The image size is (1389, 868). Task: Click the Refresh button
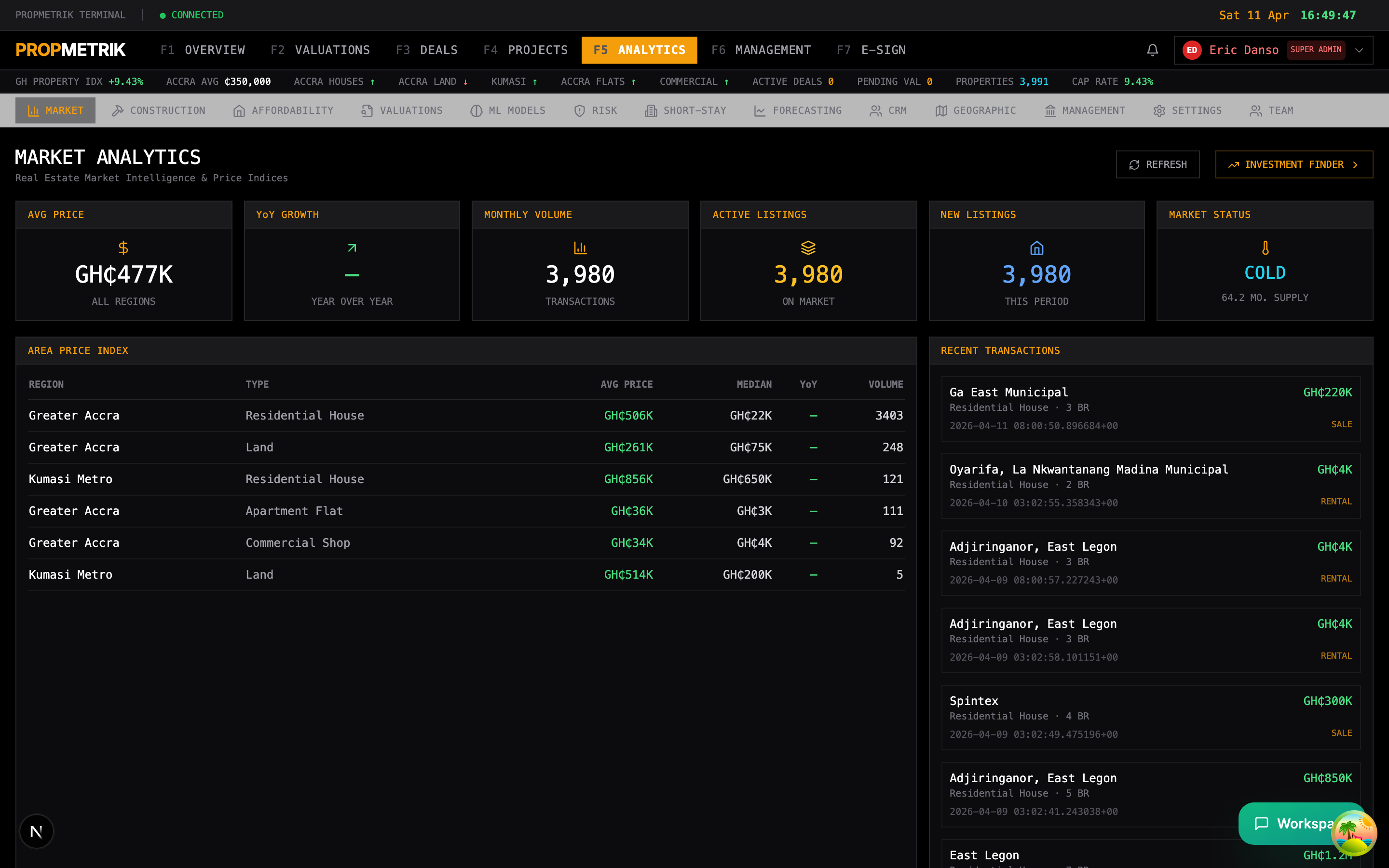click(x=1157, y=165)
